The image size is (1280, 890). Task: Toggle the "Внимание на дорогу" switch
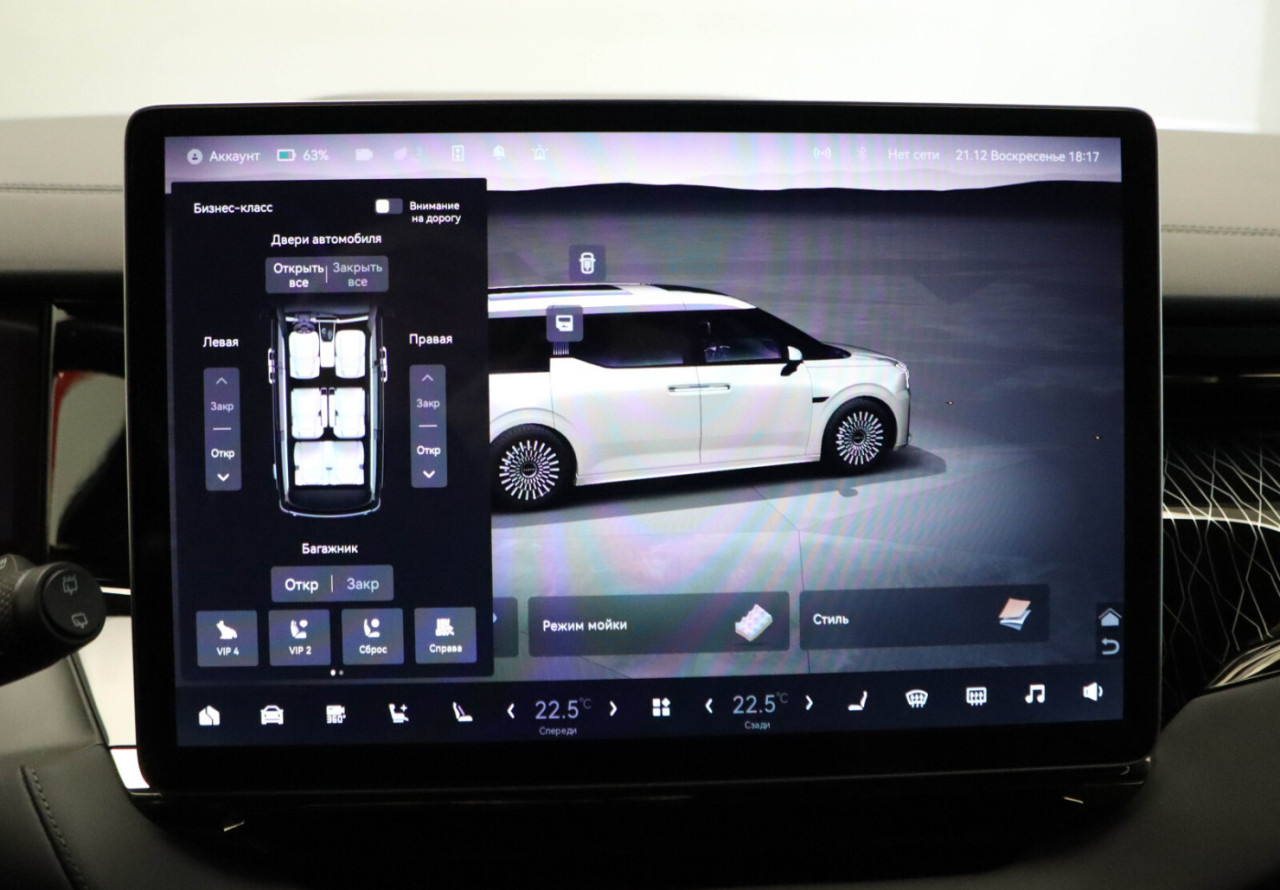(x=388, y=206)
